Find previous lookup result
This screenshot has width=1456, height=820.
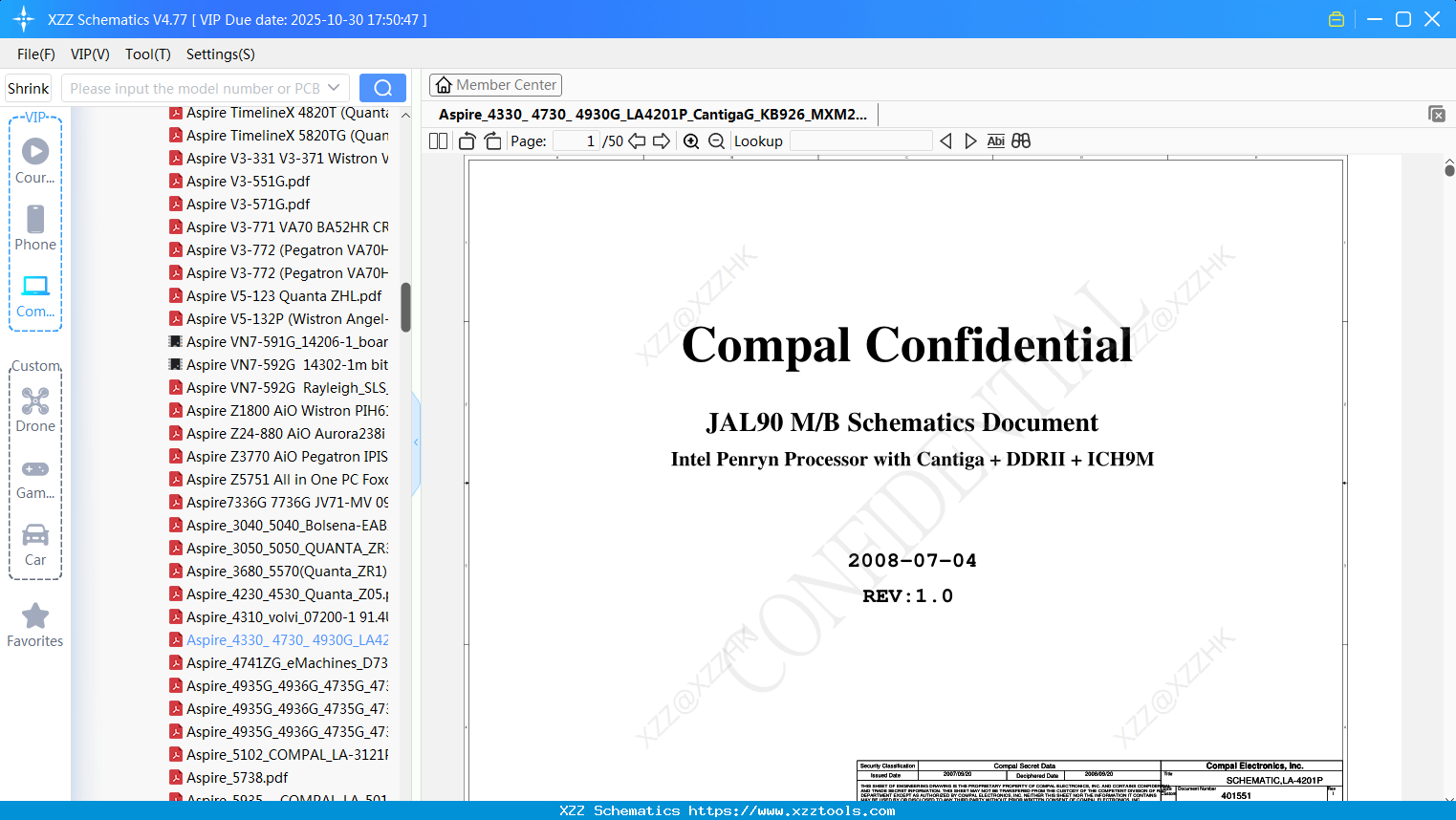click(x=945, y=141)
